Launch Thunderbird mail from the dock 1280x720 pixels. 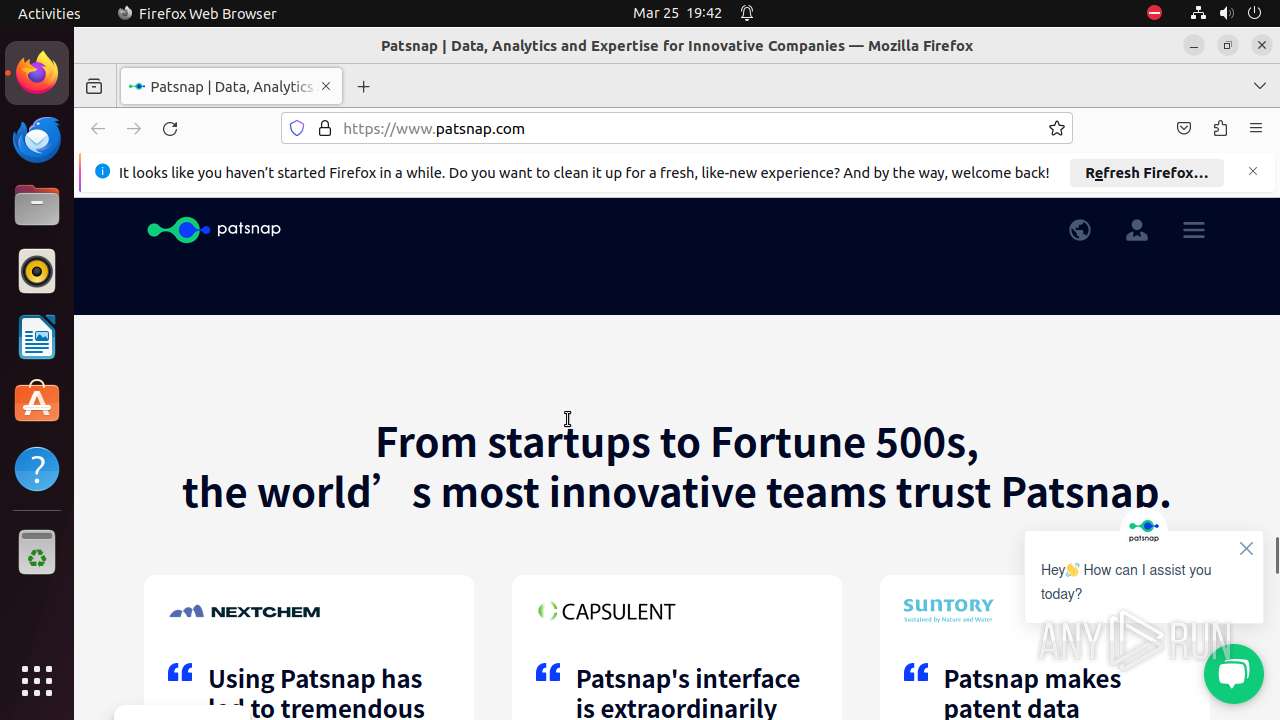(x=37, y=139)
